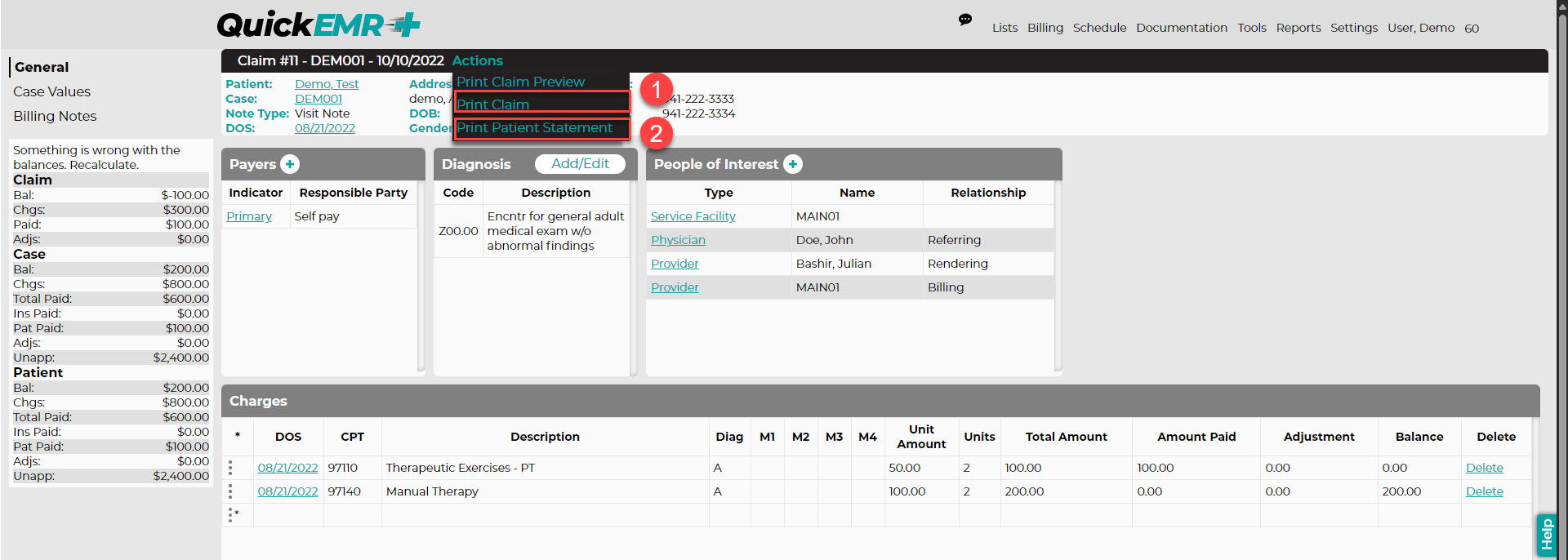This screenshot has width=1568, height=560.
Task: Click the empty description cell in new charge row
Action: click(x=545, y=515)
